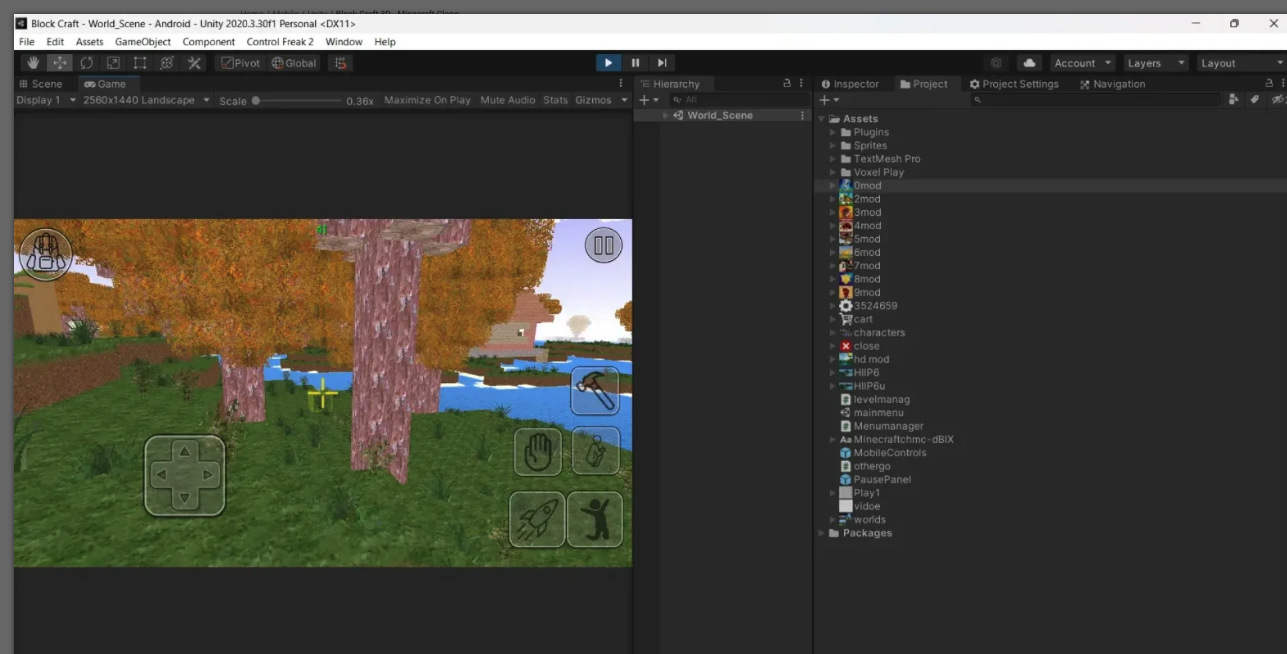
Task: Open the cloud services icon
Action: click(x=1029, y=63)
